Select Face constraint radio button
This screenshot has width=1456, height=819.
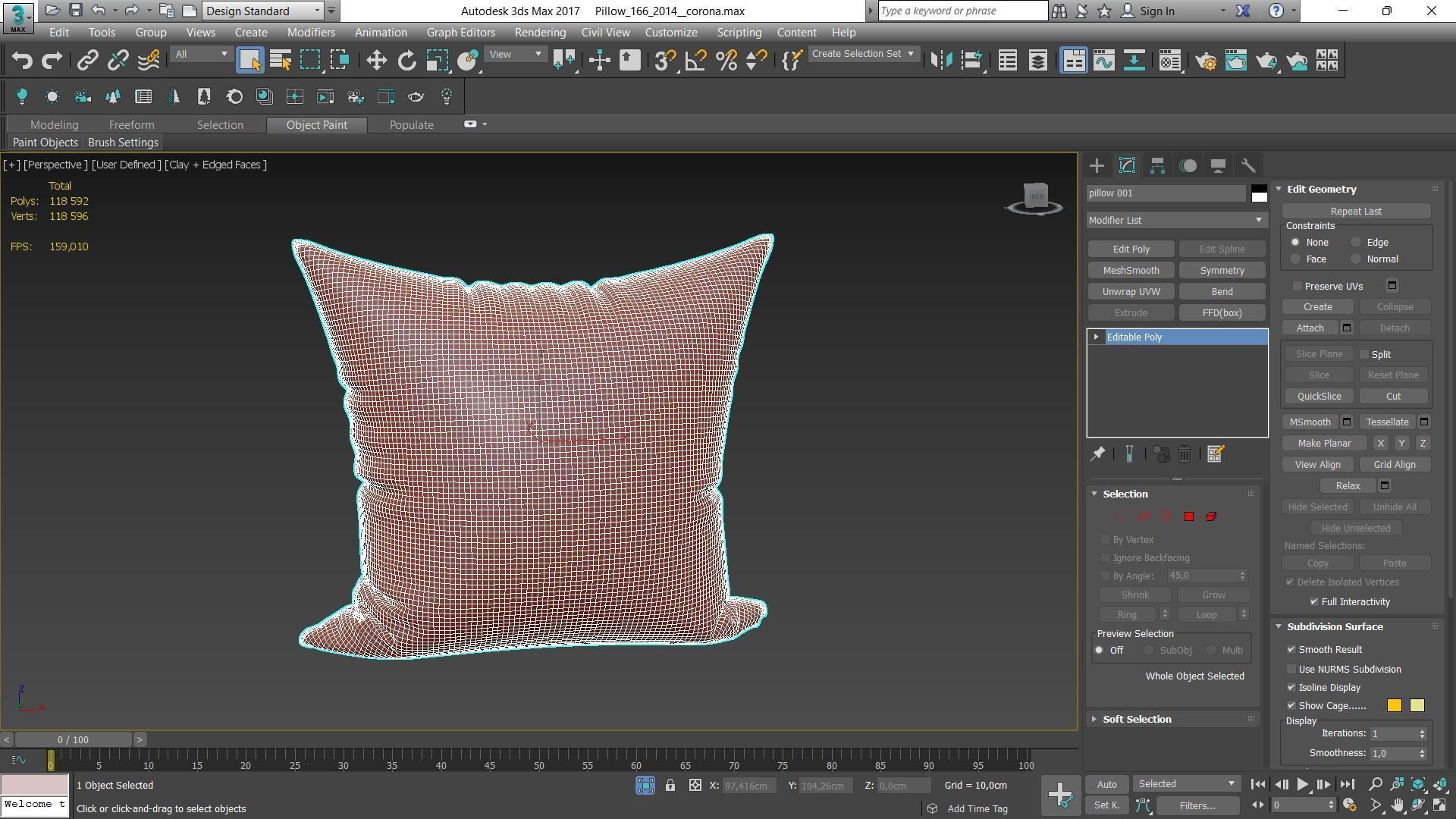(1295, 259)
